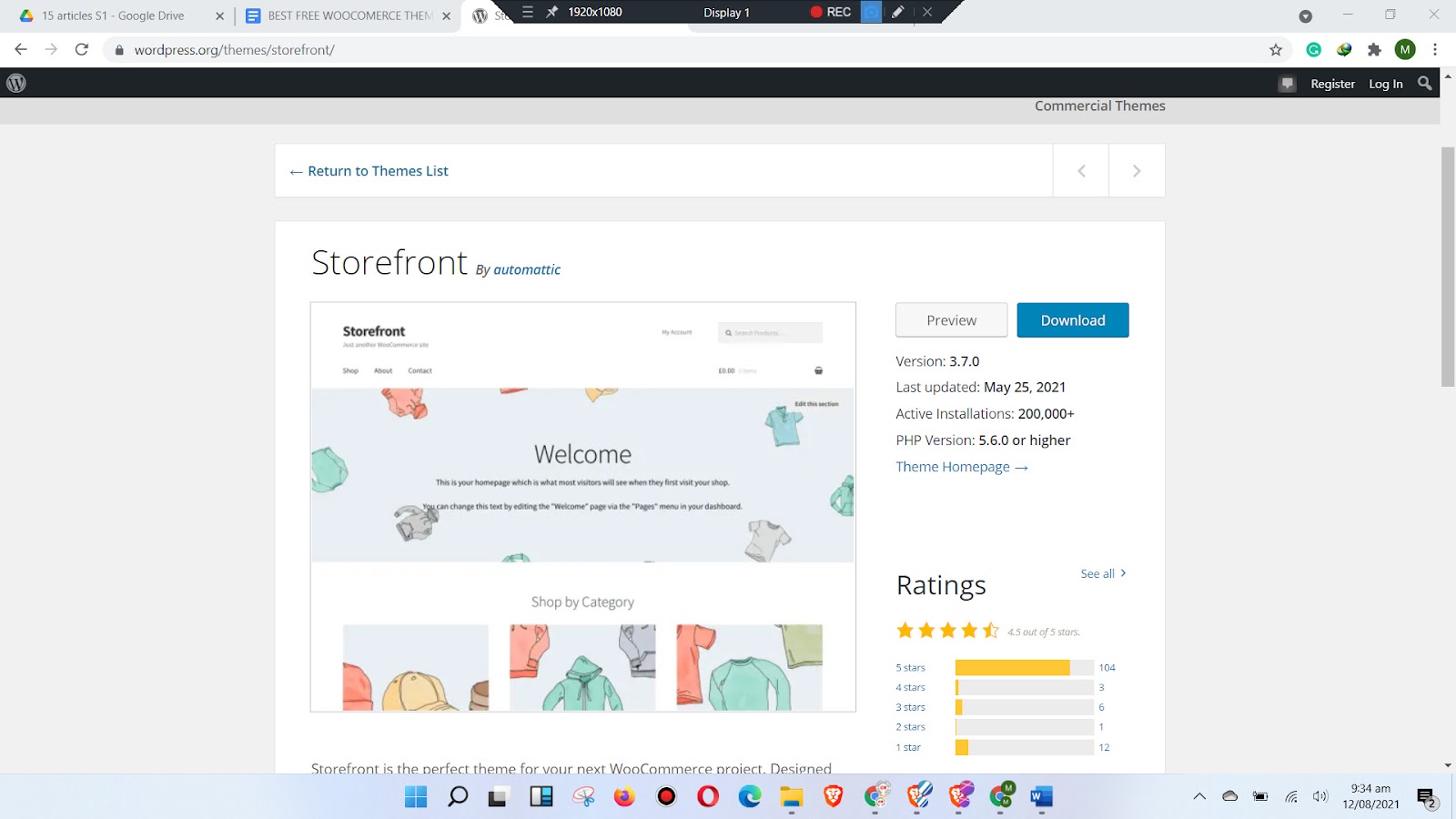The width and height of the screenshot is (1456, 819).
Task: Open the taskbar clock and date
Action: tap(1370, 796)
